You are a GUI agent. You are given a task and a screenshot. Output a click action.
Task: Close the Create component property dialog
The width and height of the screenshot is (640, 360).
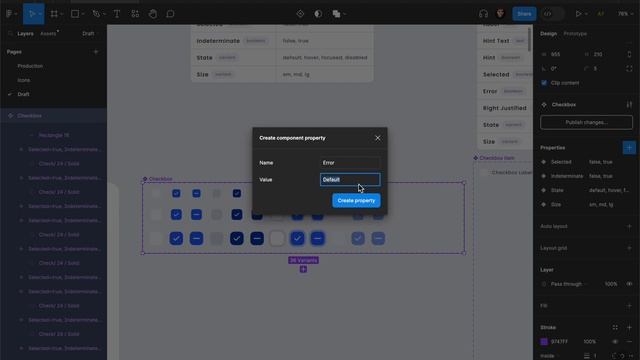coord(378,138)
